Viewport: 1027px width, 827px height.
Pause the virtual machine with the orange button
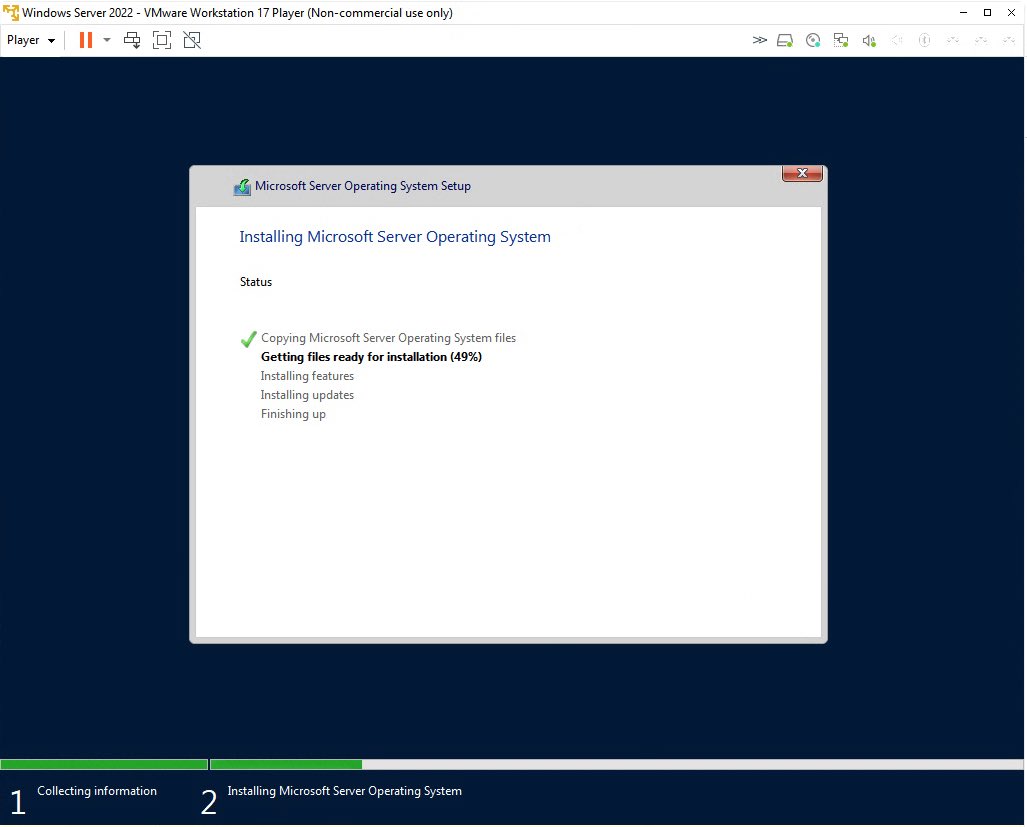tap(86, 40)
